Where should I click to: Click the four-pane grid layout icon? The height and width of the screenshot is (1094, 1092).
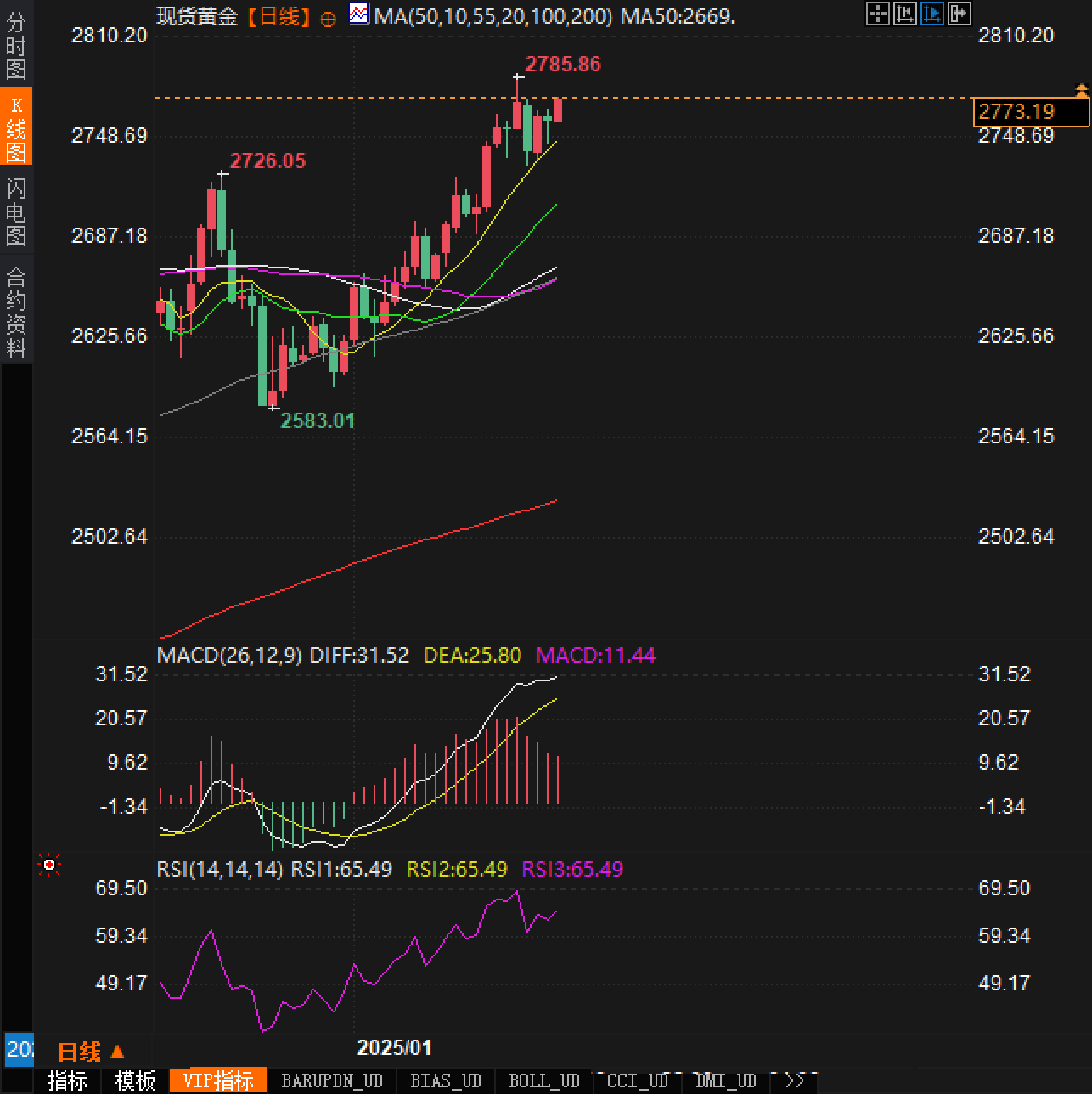[x=877, y=14]
